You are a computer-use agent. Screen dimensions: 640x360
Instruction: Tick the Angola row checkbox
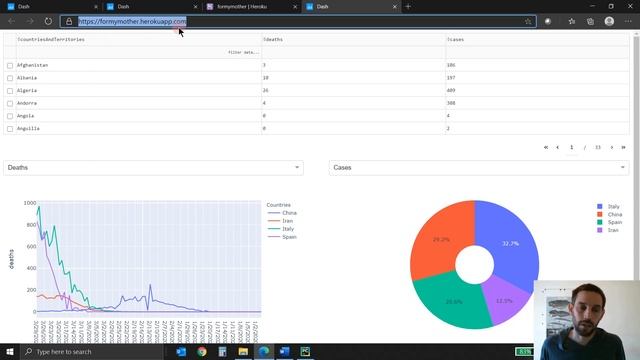(x=10, y=116)
